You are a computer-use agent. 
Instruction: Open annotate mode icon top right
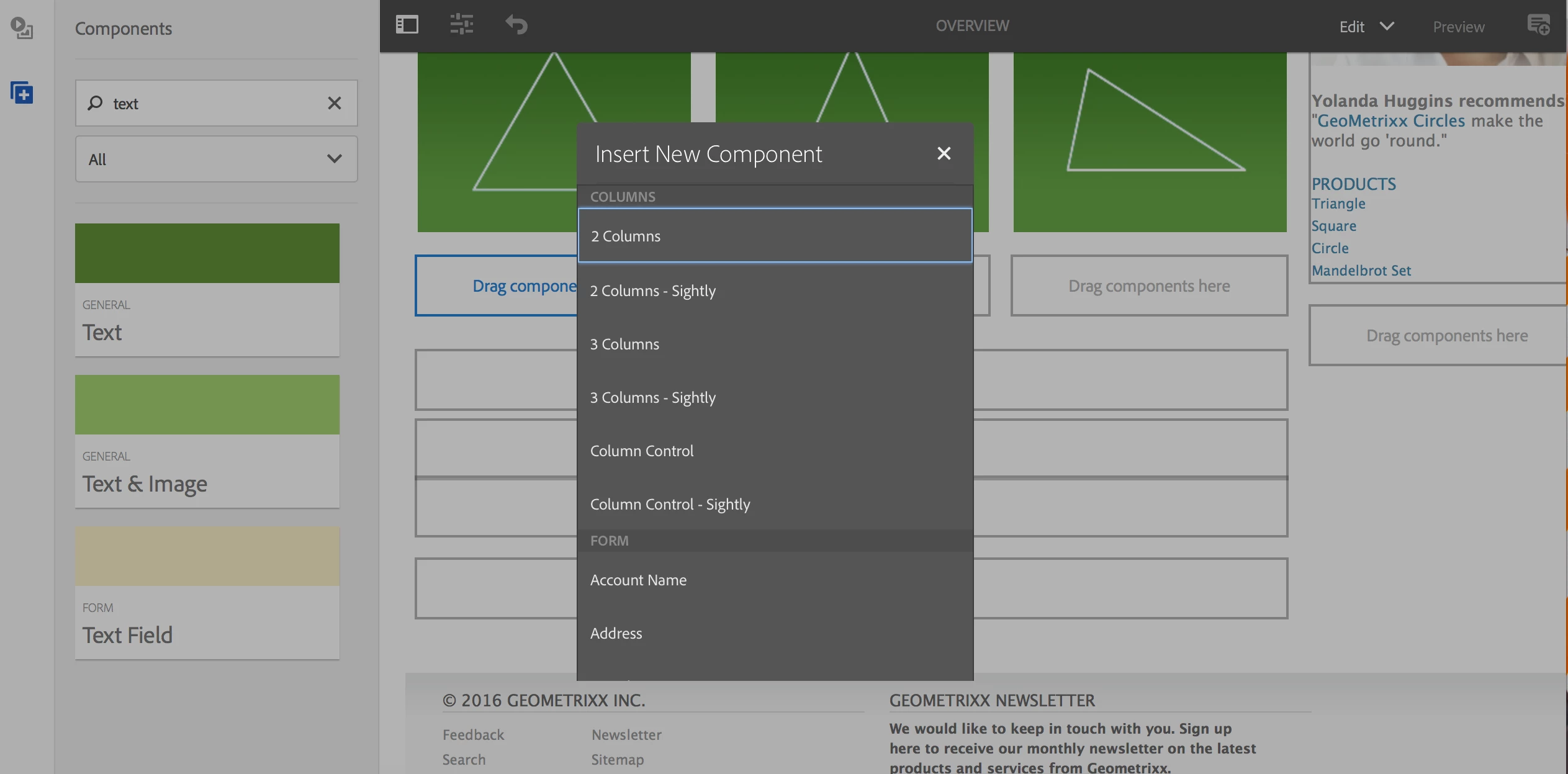(1538, 25)
